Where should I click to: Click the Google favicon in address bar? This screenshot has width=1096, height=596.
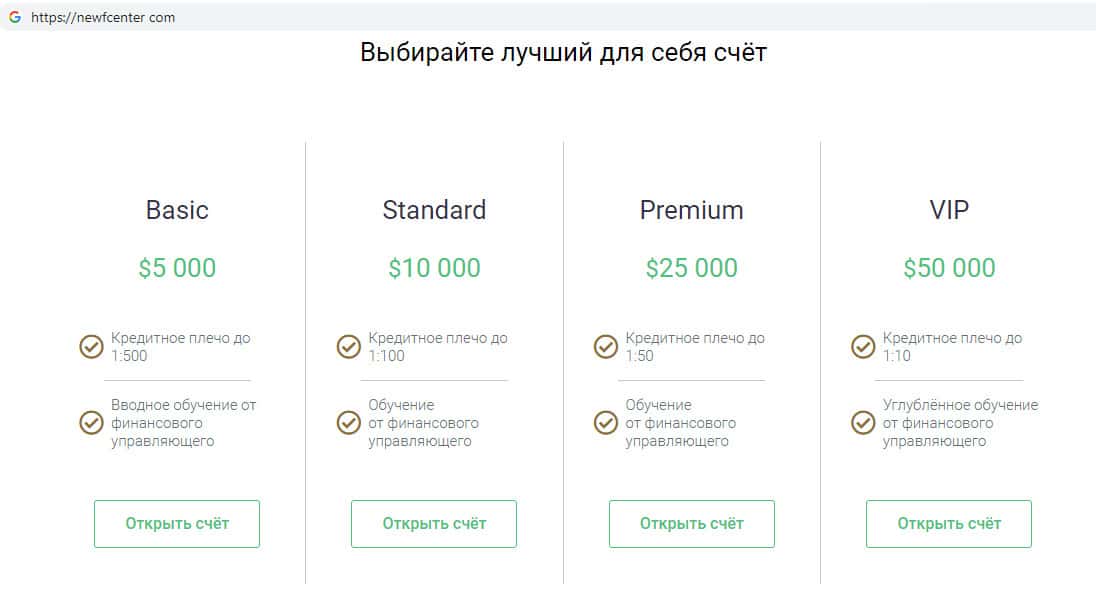(15, 17)
